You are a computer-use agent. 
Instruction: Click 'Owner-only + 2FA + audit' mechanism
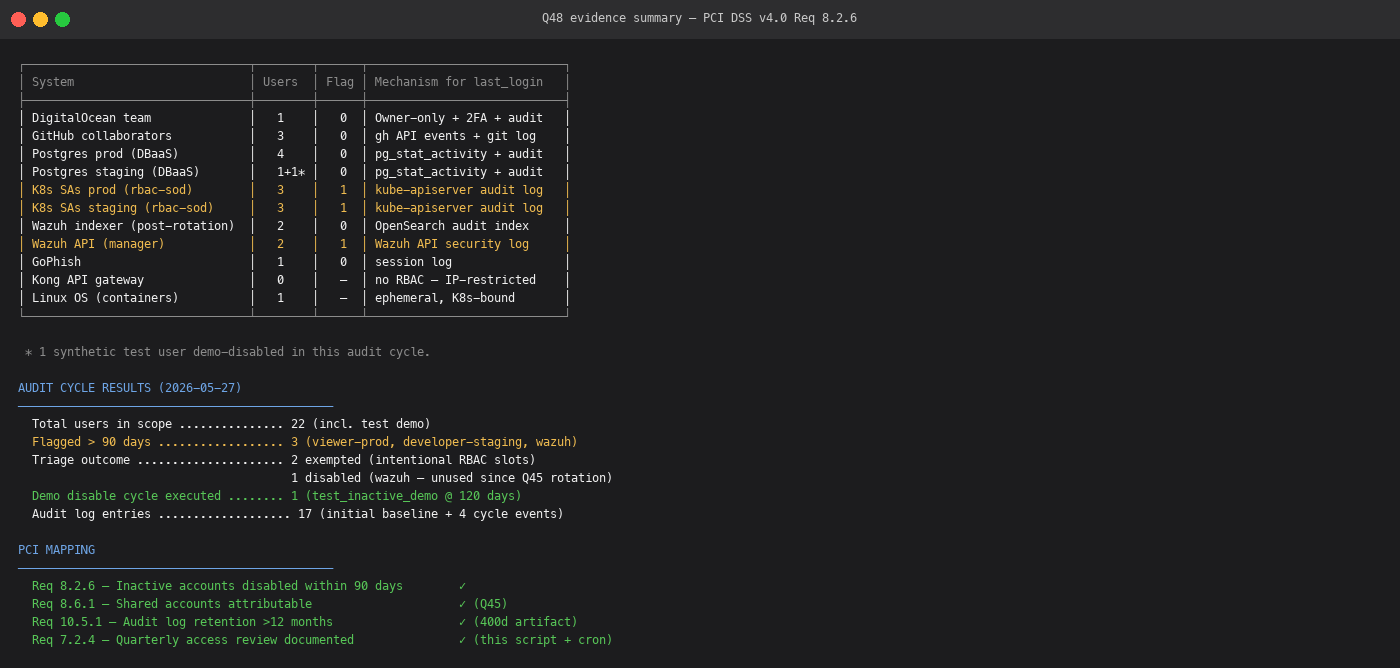459,118
